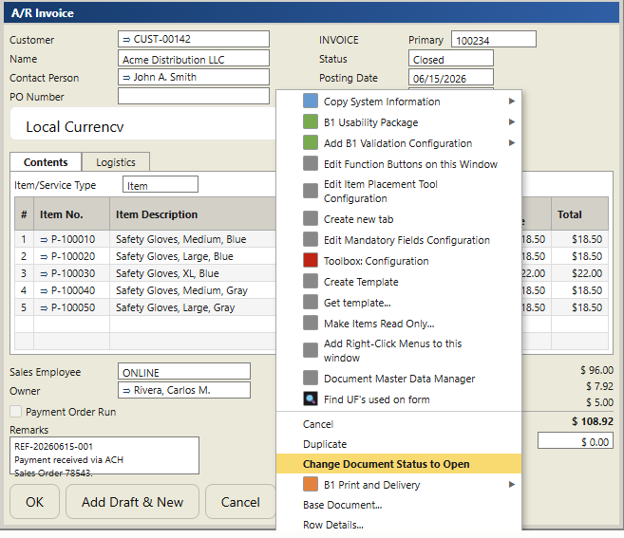Click the OK button

tap(35, 502)
